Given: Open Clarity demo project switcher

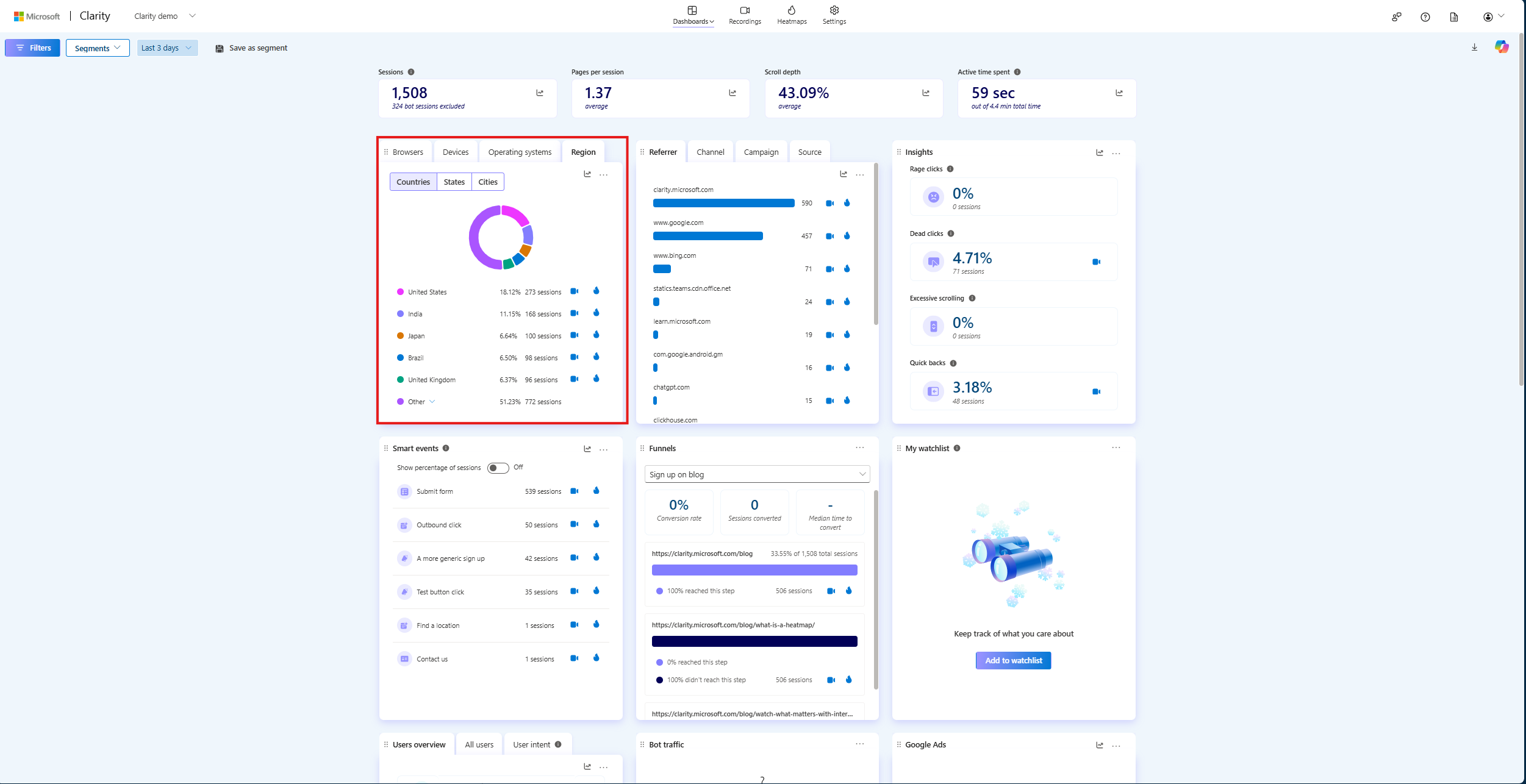Looking at the screenshot, I should 165,16.
